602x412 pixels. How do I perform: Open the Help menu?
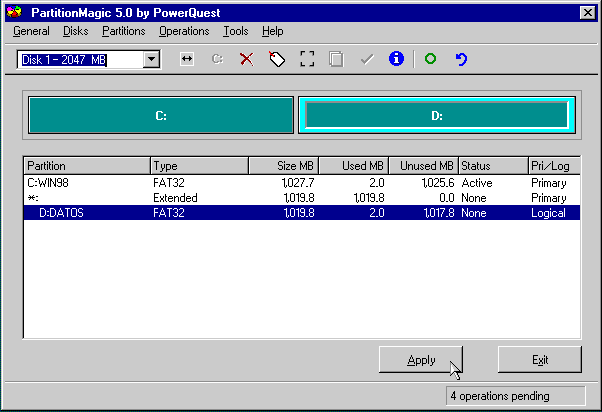tap(273, 31)
